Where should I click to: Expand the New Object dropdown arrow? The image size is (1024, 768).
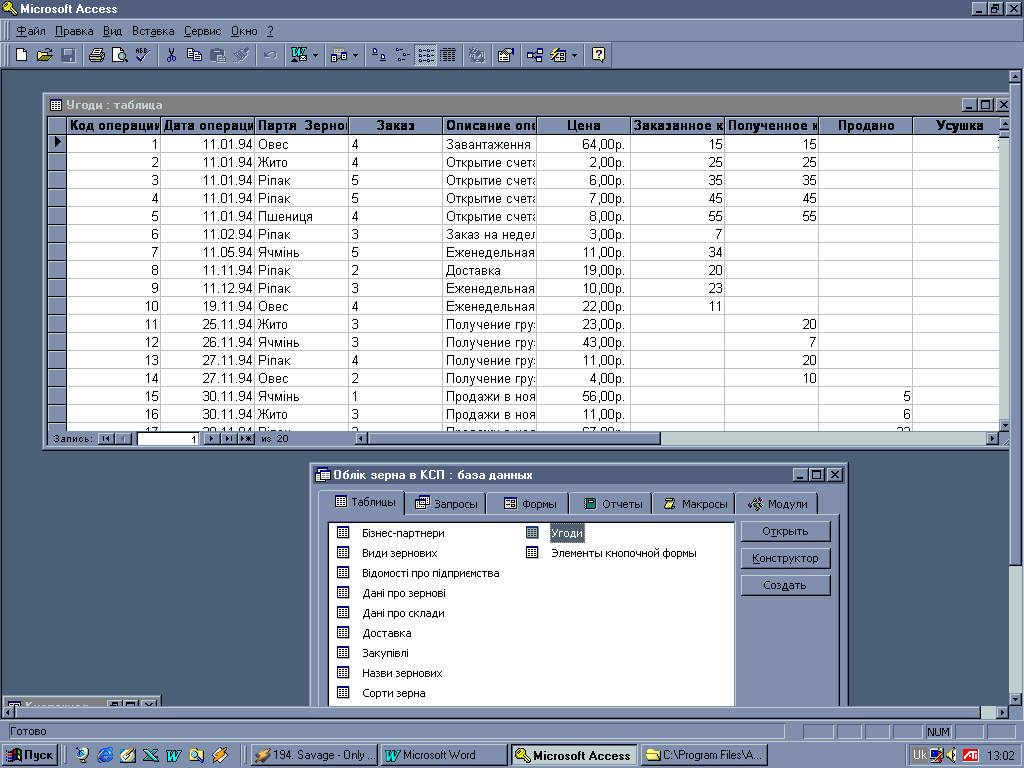tap(574, 55)
